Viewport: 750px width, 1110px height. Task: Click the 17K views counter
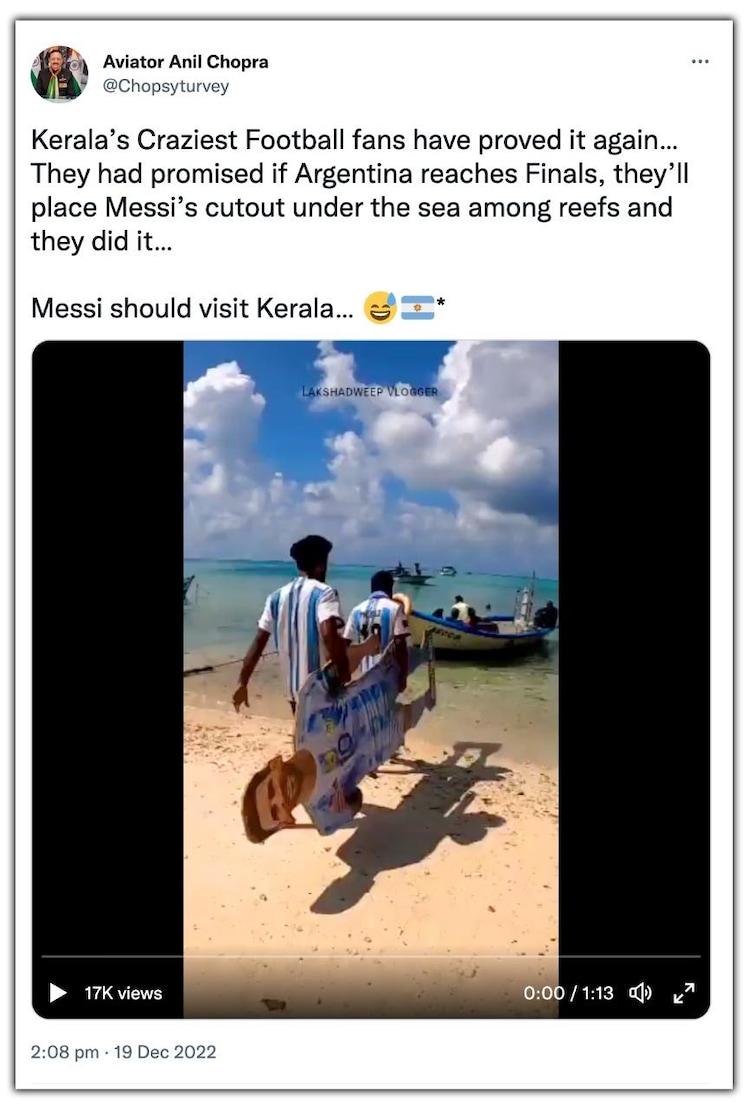pyautogui.click(x=123, y=993)
